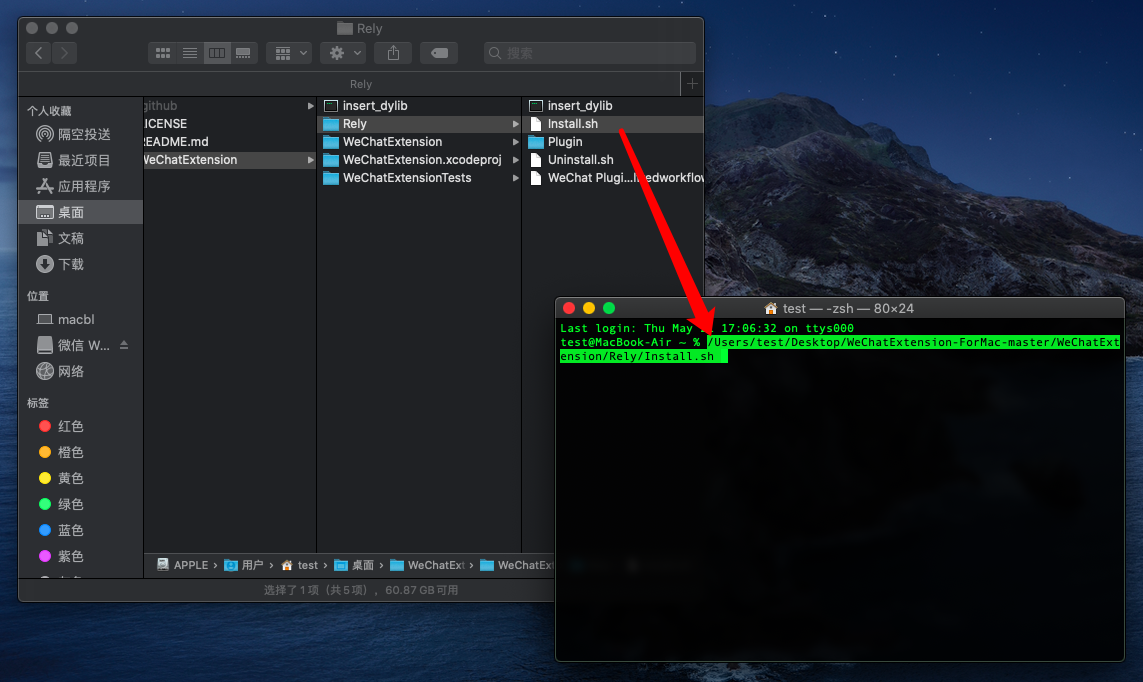Filter by red tag (红色)
The image size is (1143, 682).
click(x=61, y=426)
